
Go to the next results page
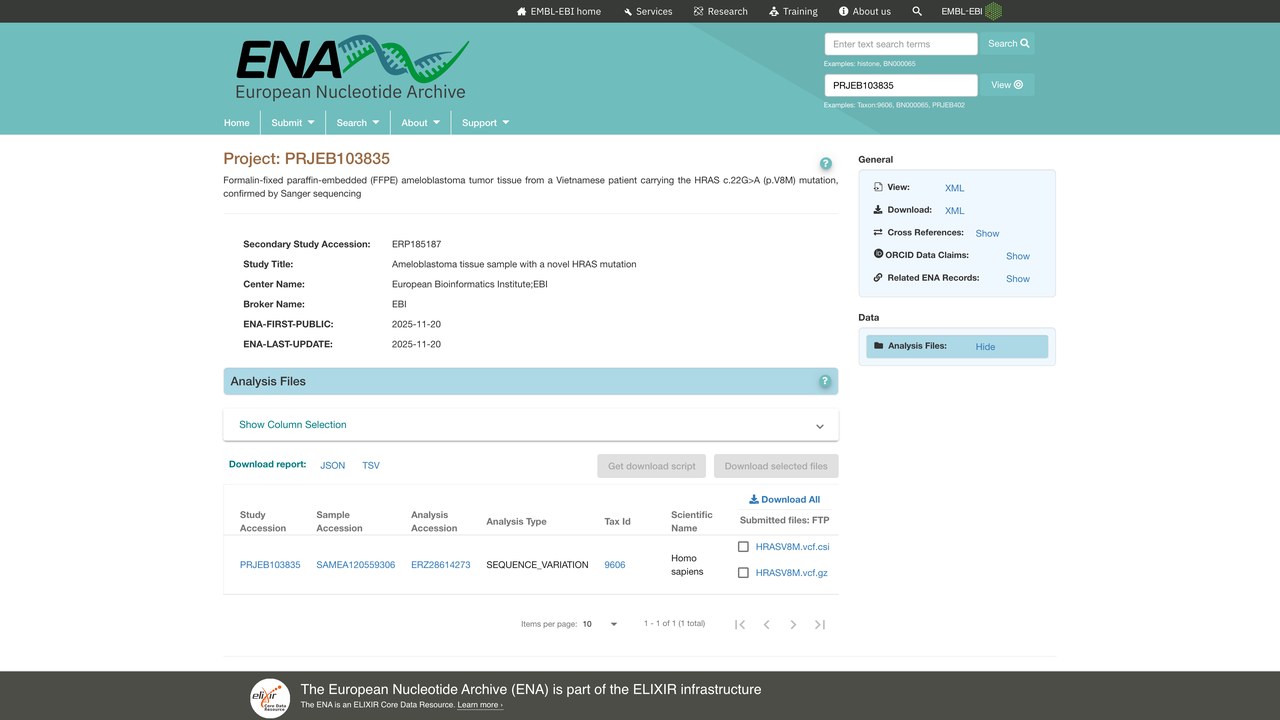pos(793,624)
